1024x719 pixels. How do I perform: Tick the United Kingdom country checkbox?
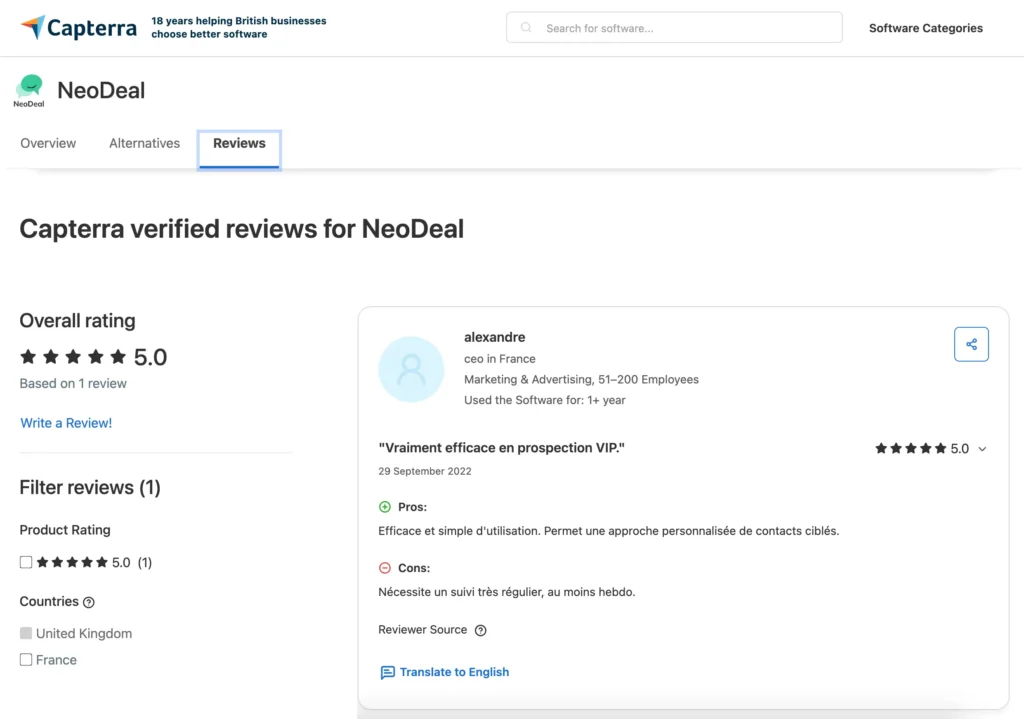click(25, 633)
